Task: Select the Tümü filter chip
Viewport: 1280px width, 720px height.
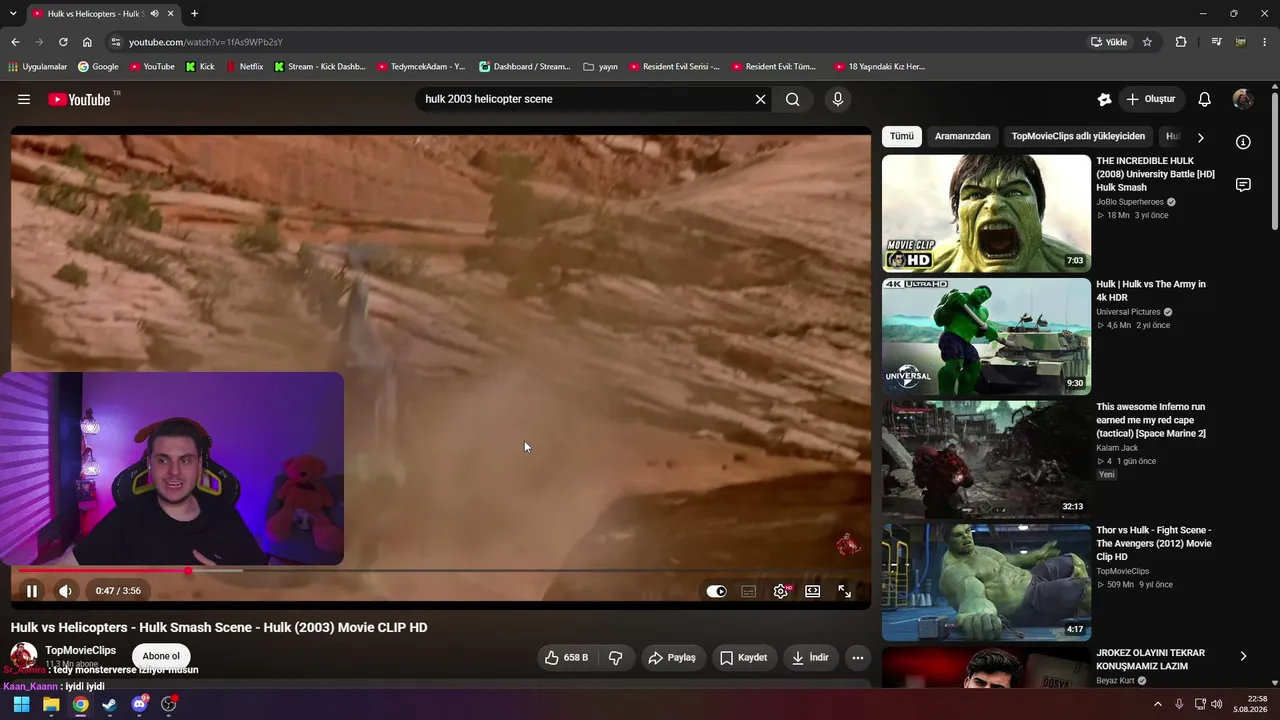Action: 902,136
